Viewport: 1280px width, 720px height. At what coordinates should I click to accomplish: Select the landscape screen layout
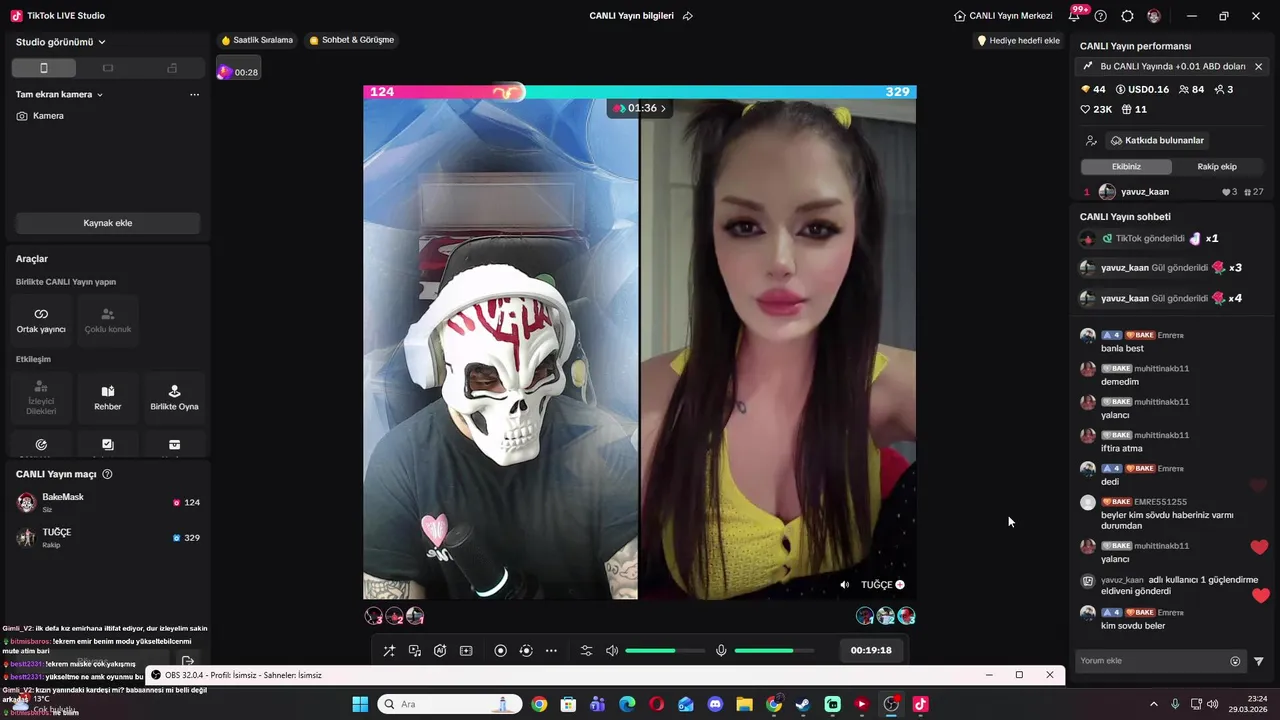click(x=108, y=68)
